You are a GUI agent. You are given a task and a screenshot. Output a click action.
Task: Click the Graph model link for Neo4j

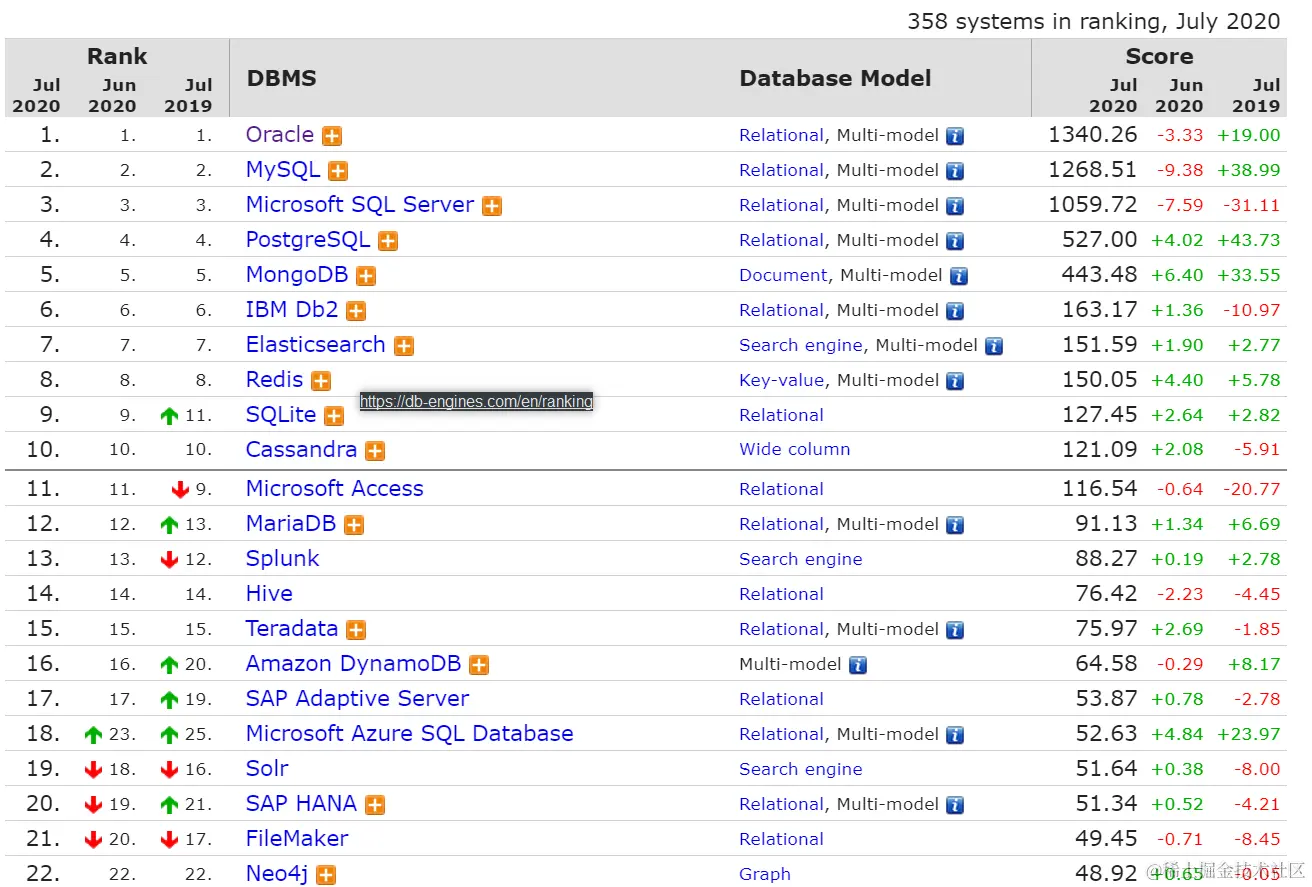pos(765,874)
